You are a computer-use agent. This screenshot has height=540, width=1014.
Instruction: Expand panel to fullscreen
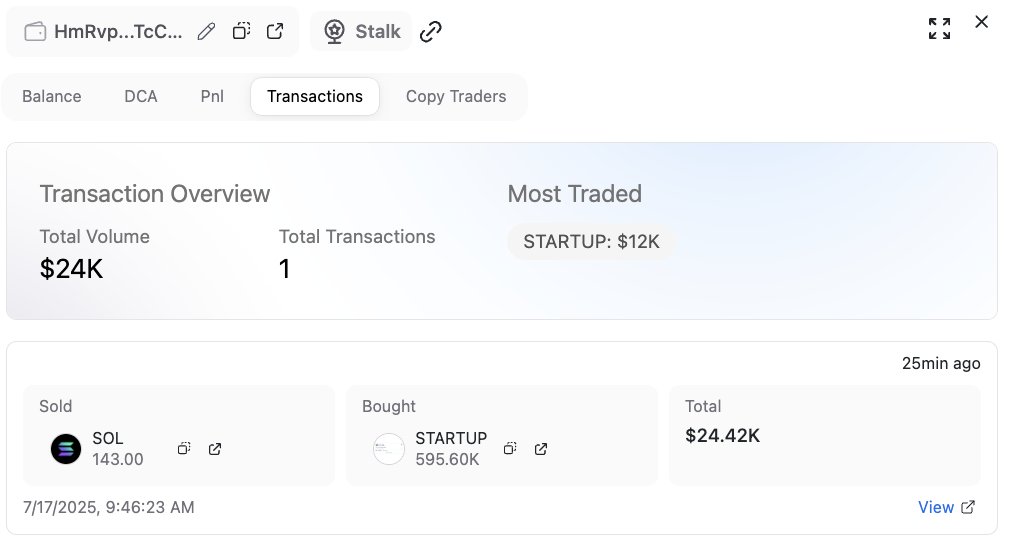tap(939, 28)
